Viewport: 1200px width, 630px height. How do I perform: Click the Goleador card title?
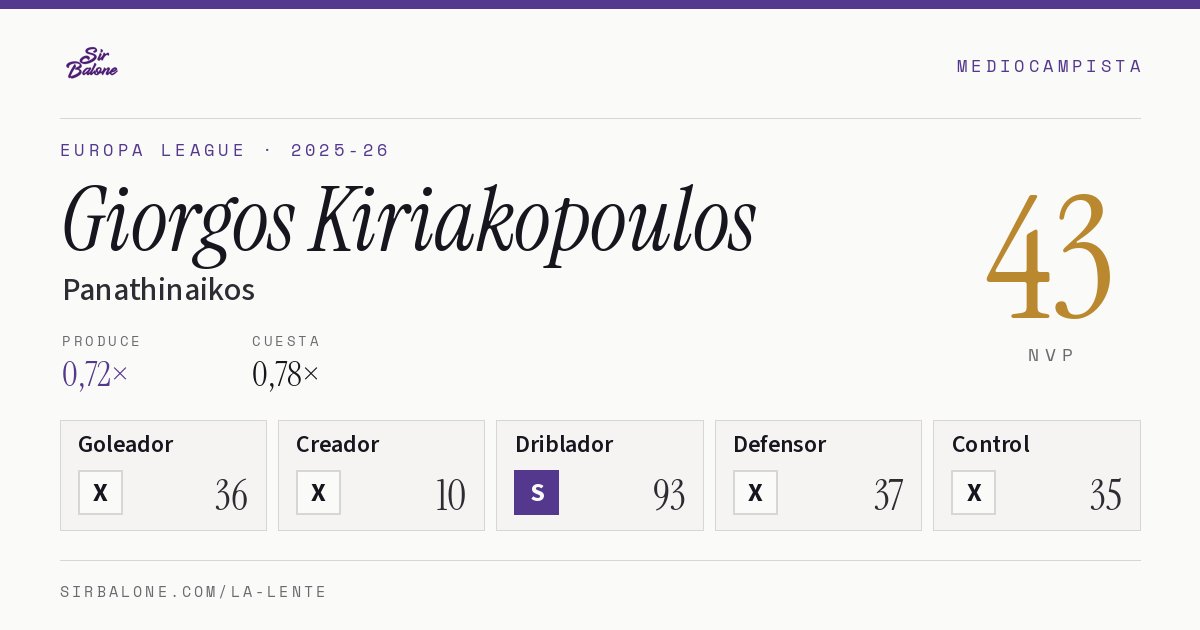pos(126,444)
